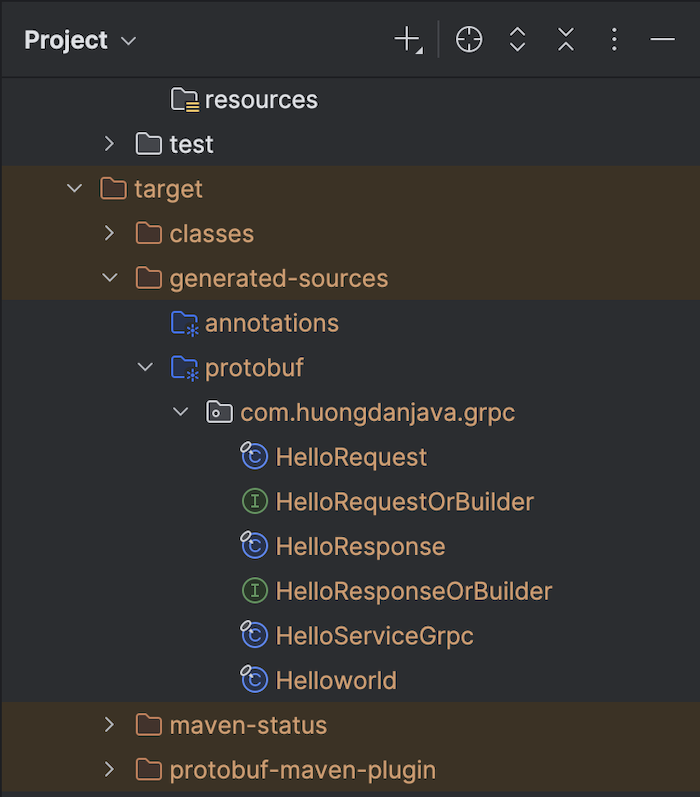
Task: Click the protobuf generated sources folder icon
Action: click(184, 368)
